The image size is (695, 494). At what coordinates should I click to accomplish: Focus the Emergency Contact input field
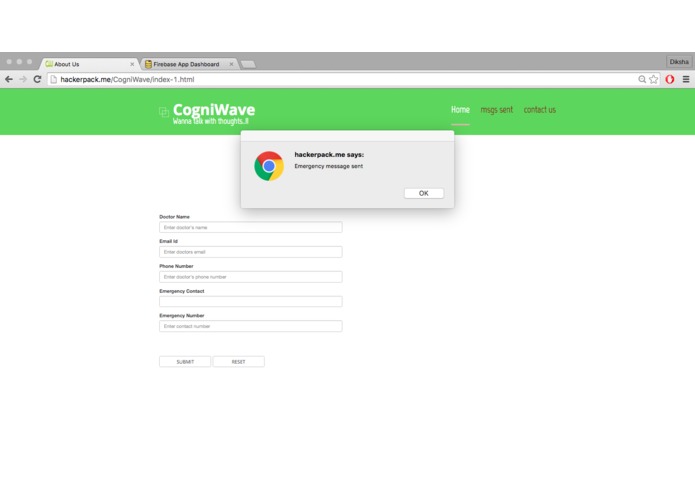pos(250,301)
